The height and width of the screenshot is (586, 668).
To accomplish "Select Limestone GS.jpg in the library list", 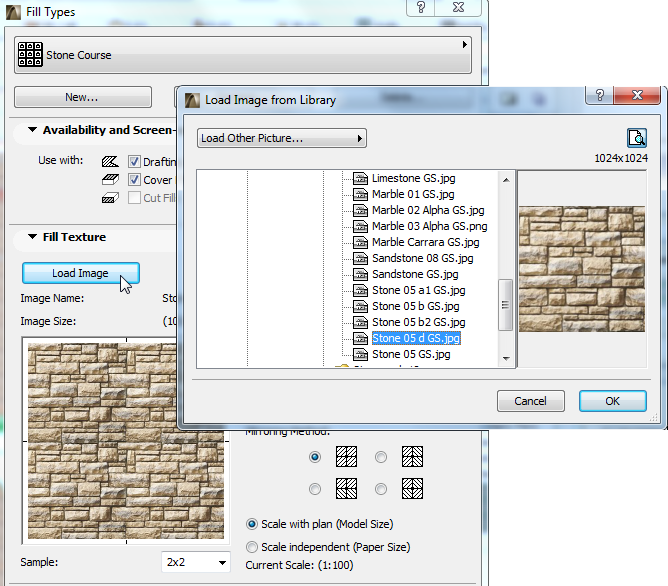I will point(413,178).
